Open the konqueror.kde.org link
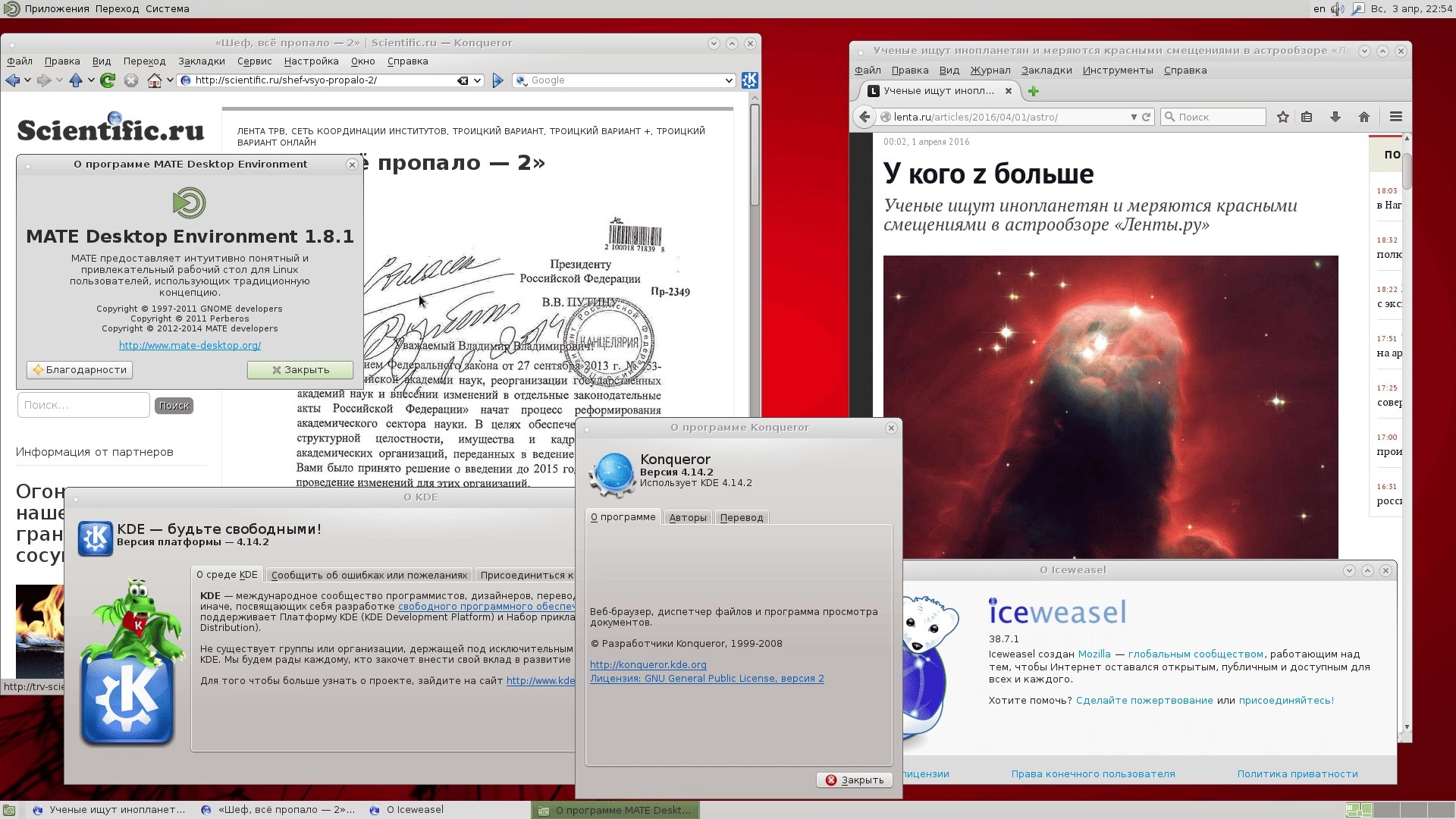Image resolution: width=1456 pixels, height=819 pixels. 648,665
